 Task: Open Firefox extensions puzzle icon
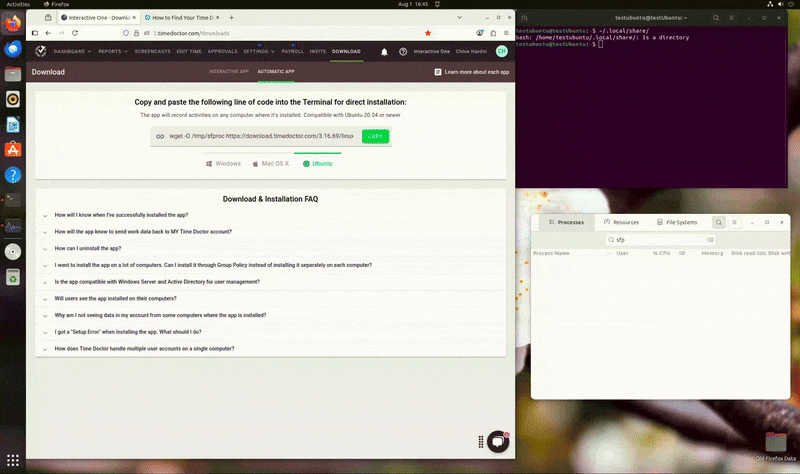(493, 33)
